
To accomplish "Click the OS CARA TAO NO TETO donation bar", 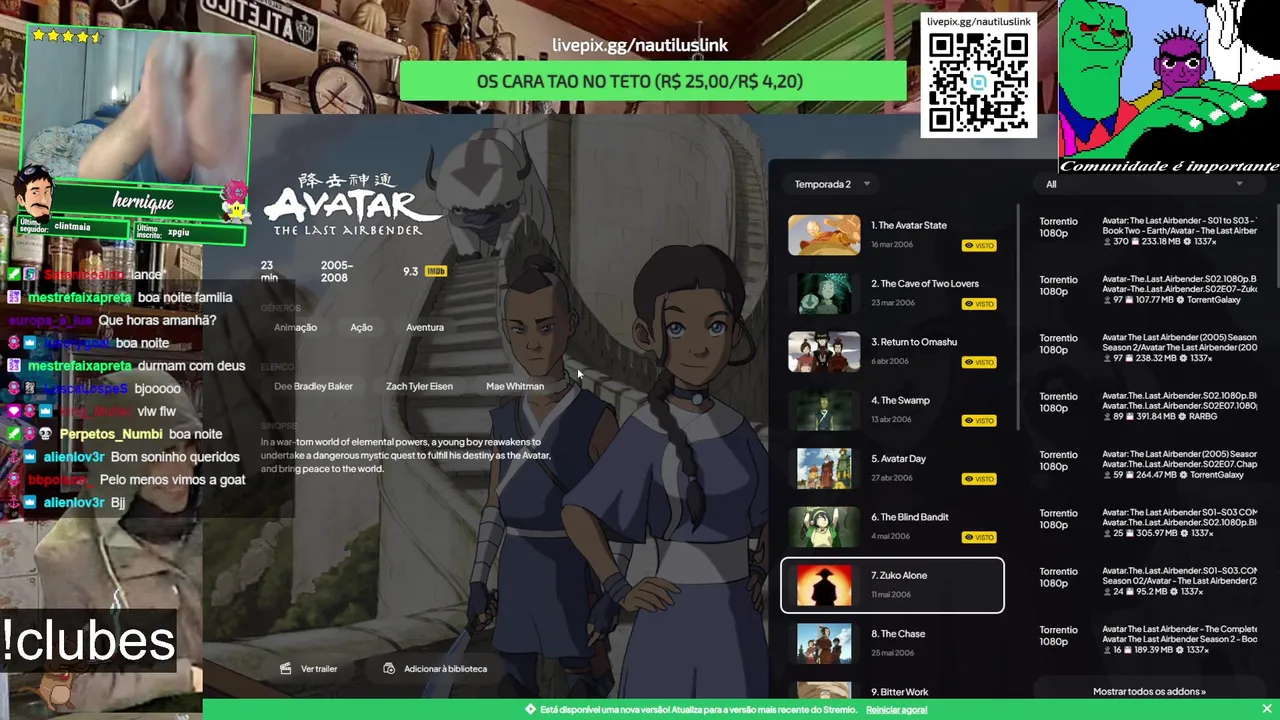I will [x=653, y=82].
